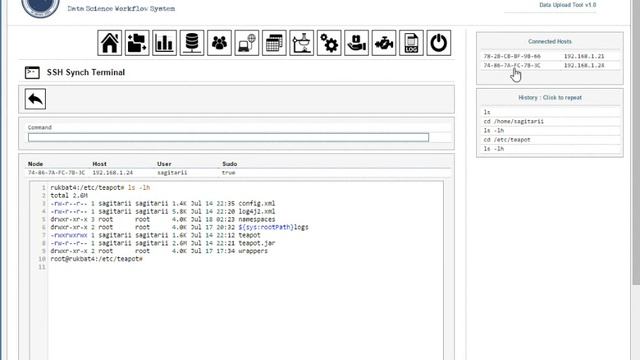Click user value 'sagitarii' in the node table
640x360 pixels.
pos(172,173)
